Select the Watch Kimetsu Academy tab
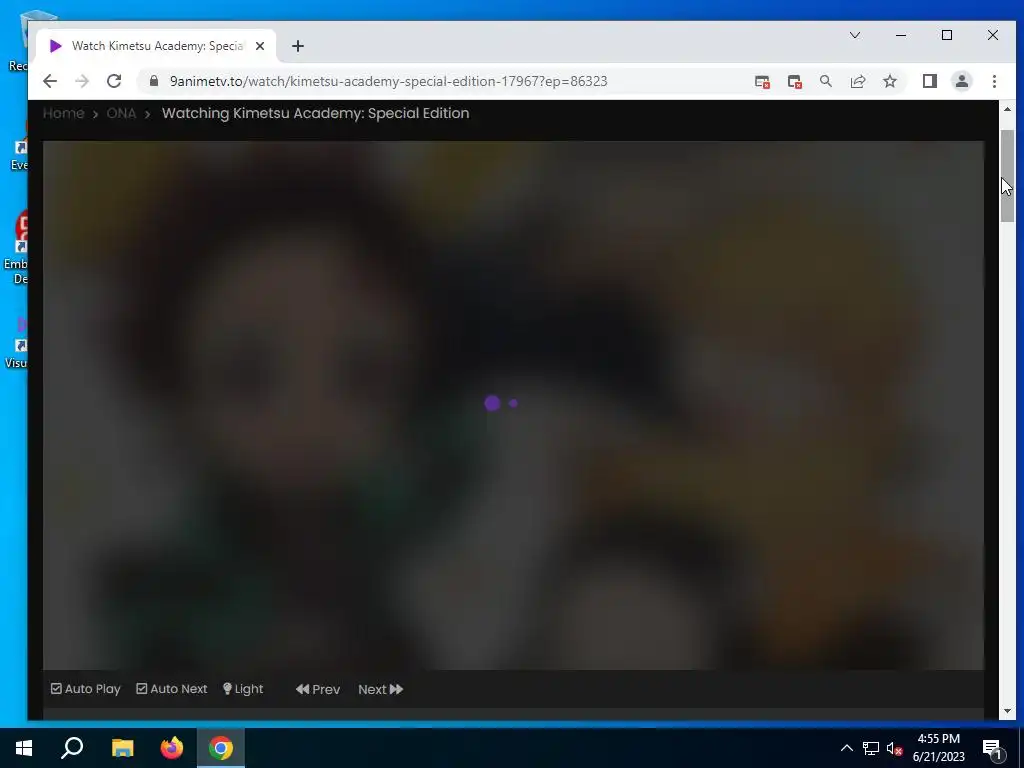 coord(156,46)
